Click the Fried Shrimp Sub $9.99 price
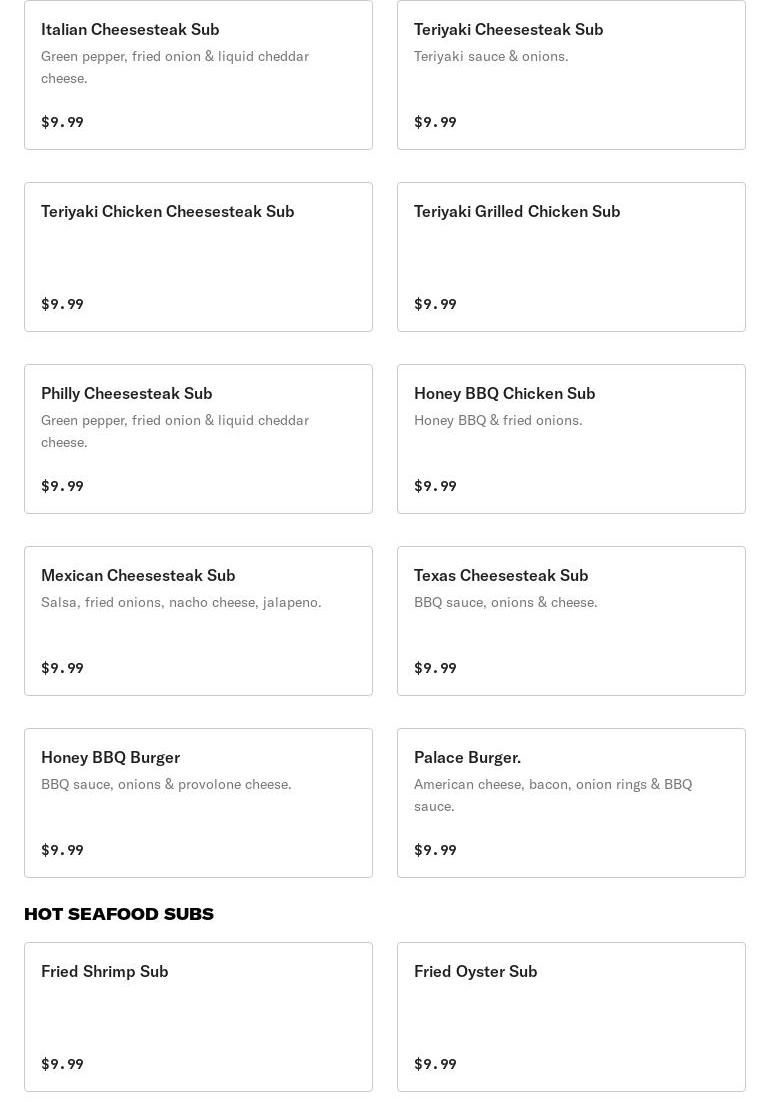 pos(62,1064)
